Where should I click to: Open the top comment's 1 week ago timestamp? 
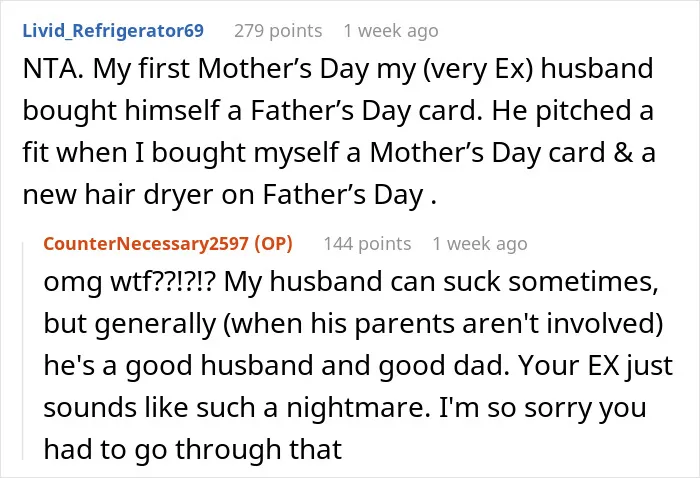click(x=391, y=31)
